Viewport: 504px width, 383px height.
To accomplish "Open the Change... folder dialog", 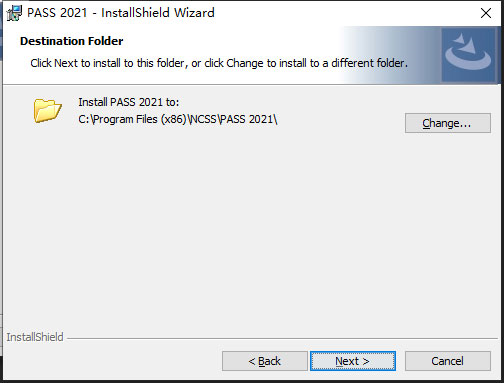I will (448, 123).
